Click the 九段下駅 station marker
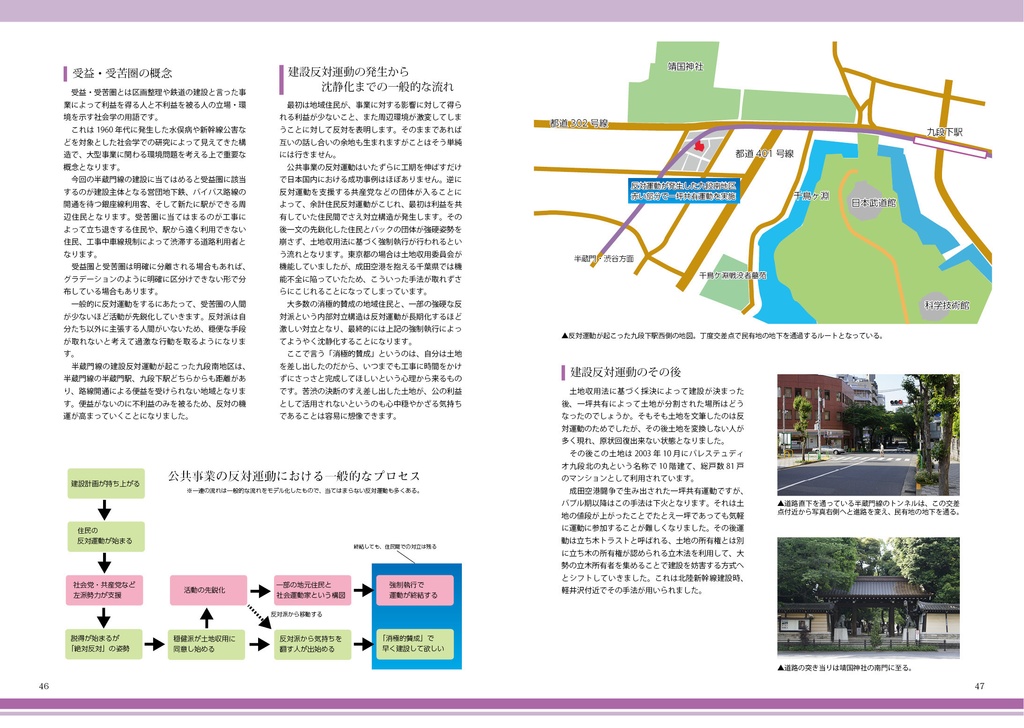The height and width of the screenshot is (728, 1024). click(x=945, y=131)
